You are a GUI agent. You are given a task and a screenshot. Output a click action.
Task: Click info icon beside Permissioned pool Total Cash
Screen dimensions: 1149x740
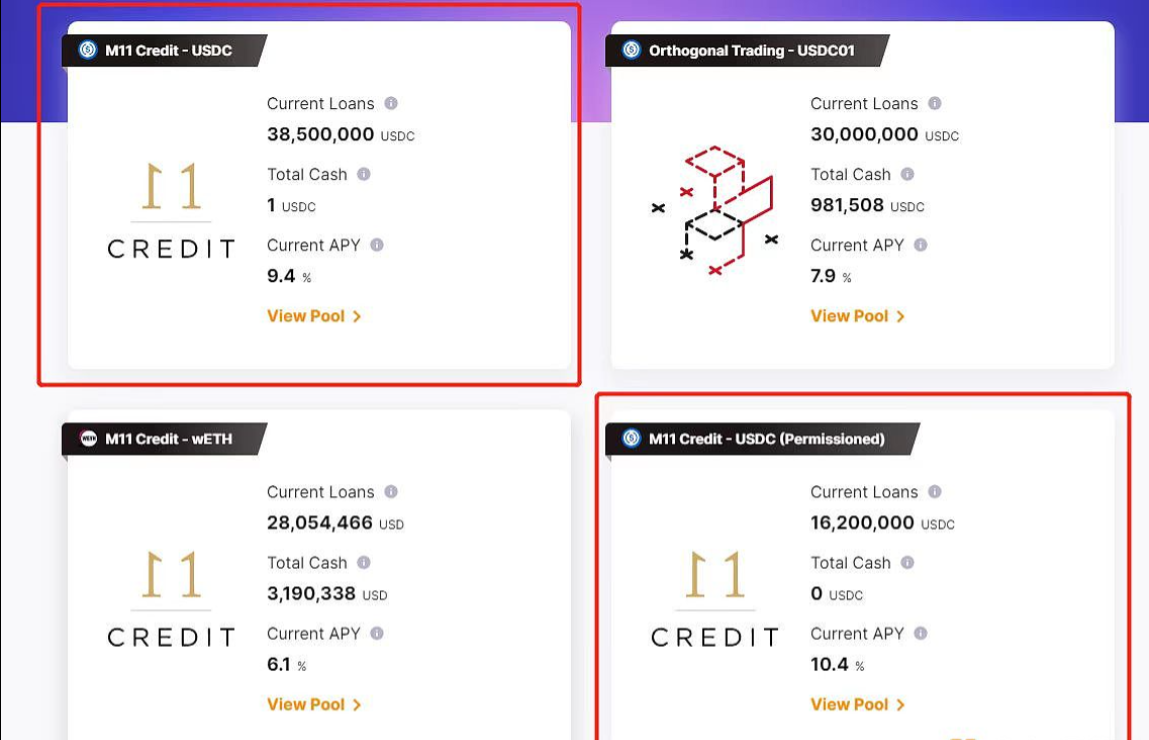tap(908, 563)
